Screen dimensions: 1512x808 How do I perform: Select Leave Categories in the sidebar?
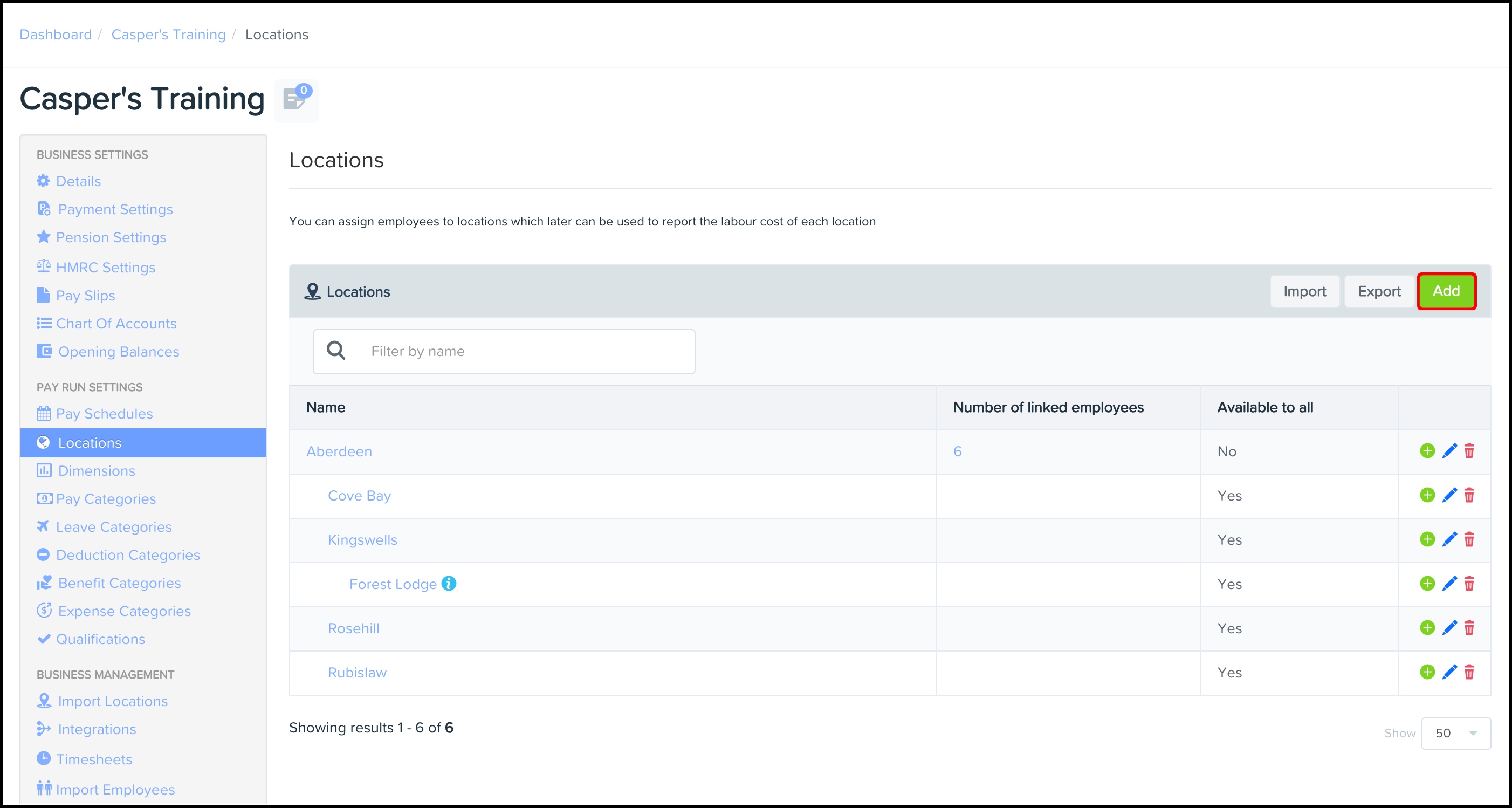pos(114,528)
